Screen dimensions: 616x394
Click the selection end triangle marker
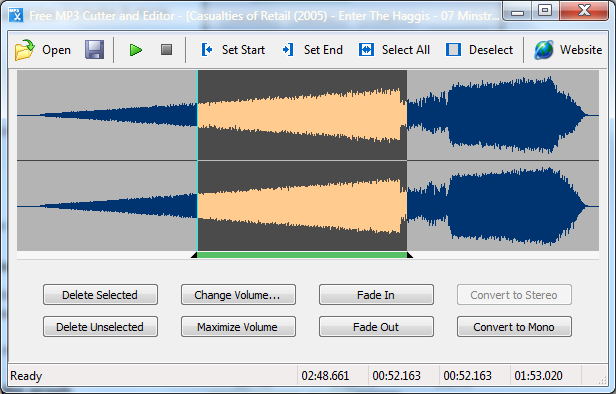tap(410, 255)
